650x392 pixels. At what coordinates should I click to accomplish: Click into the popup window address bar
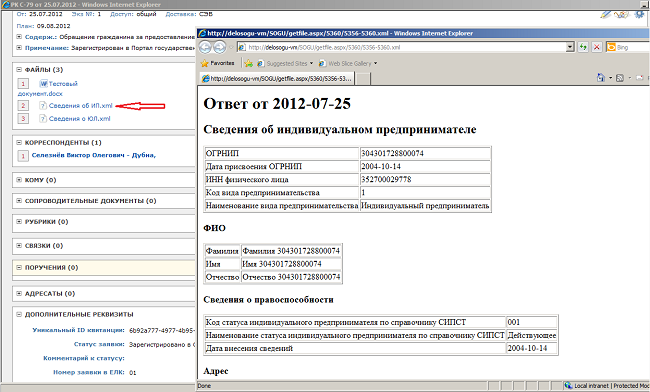pos(402,47)
